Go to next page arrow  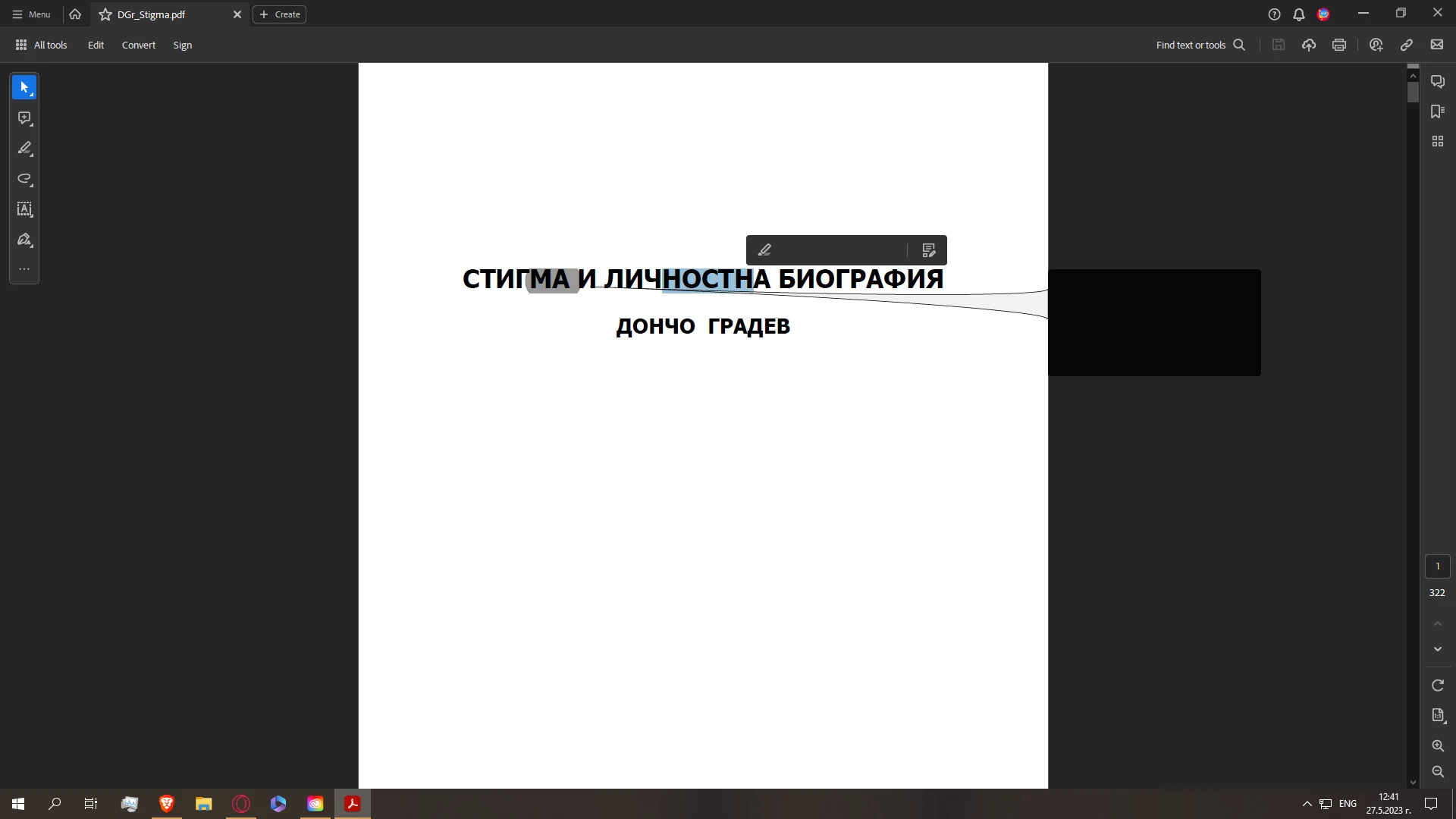pyautogui.click(x=1437, y=649)
